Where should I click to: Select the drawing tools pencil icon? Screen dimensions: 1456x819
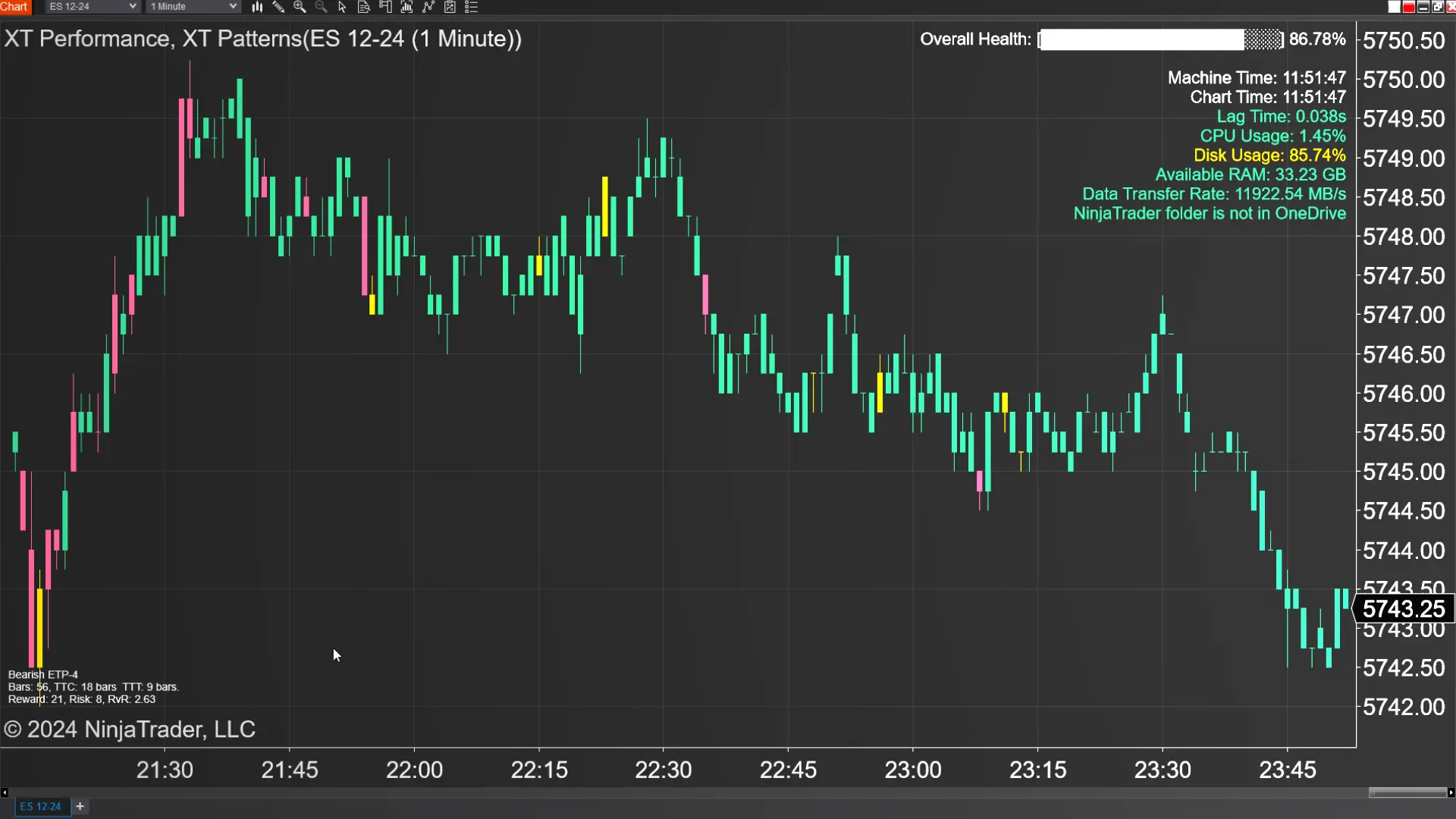(x=278, y=7)
